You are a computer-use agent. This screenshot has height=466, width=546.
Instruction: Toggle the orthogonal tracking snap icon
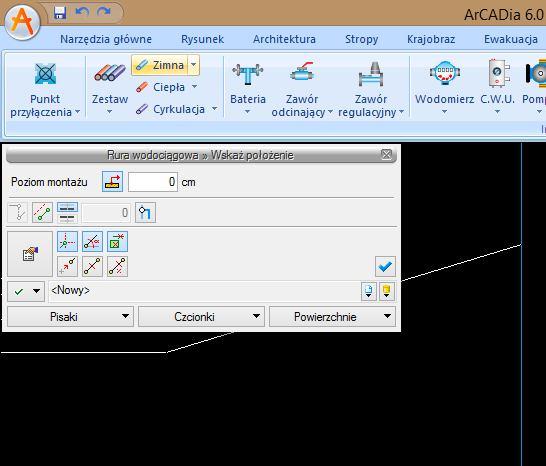pos(67,241)
